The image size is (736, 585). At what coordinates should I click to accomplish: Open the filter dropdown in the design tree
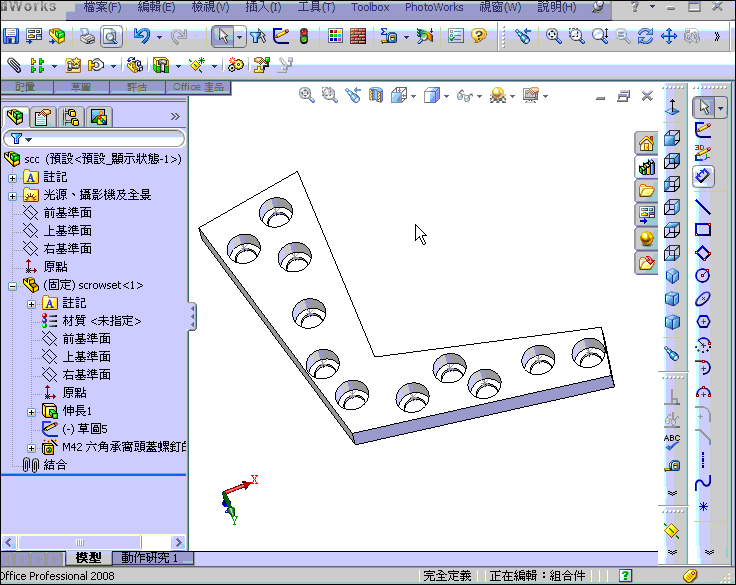click(x=29, y=139)
